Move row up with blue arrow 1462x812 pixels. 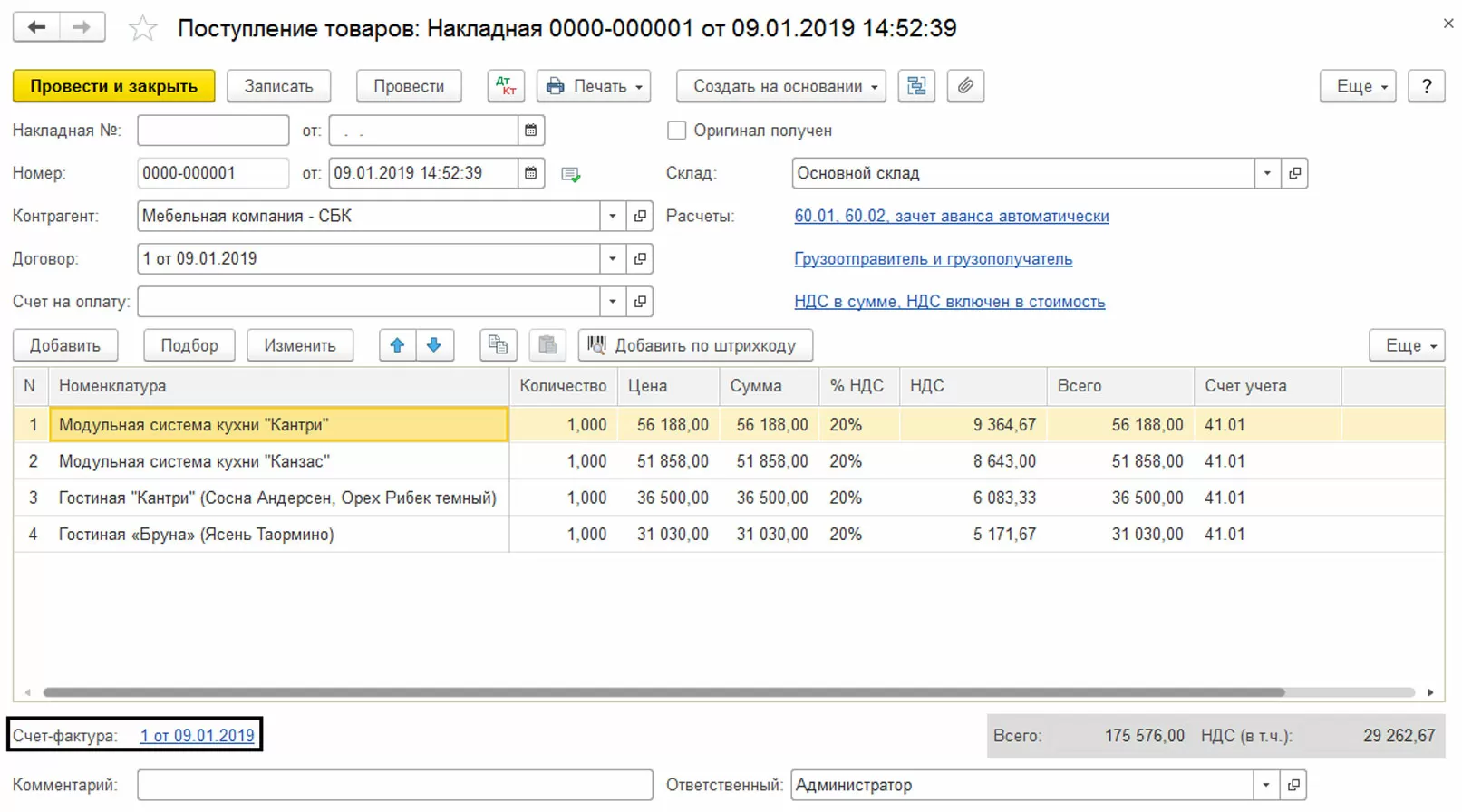[397, 345]
